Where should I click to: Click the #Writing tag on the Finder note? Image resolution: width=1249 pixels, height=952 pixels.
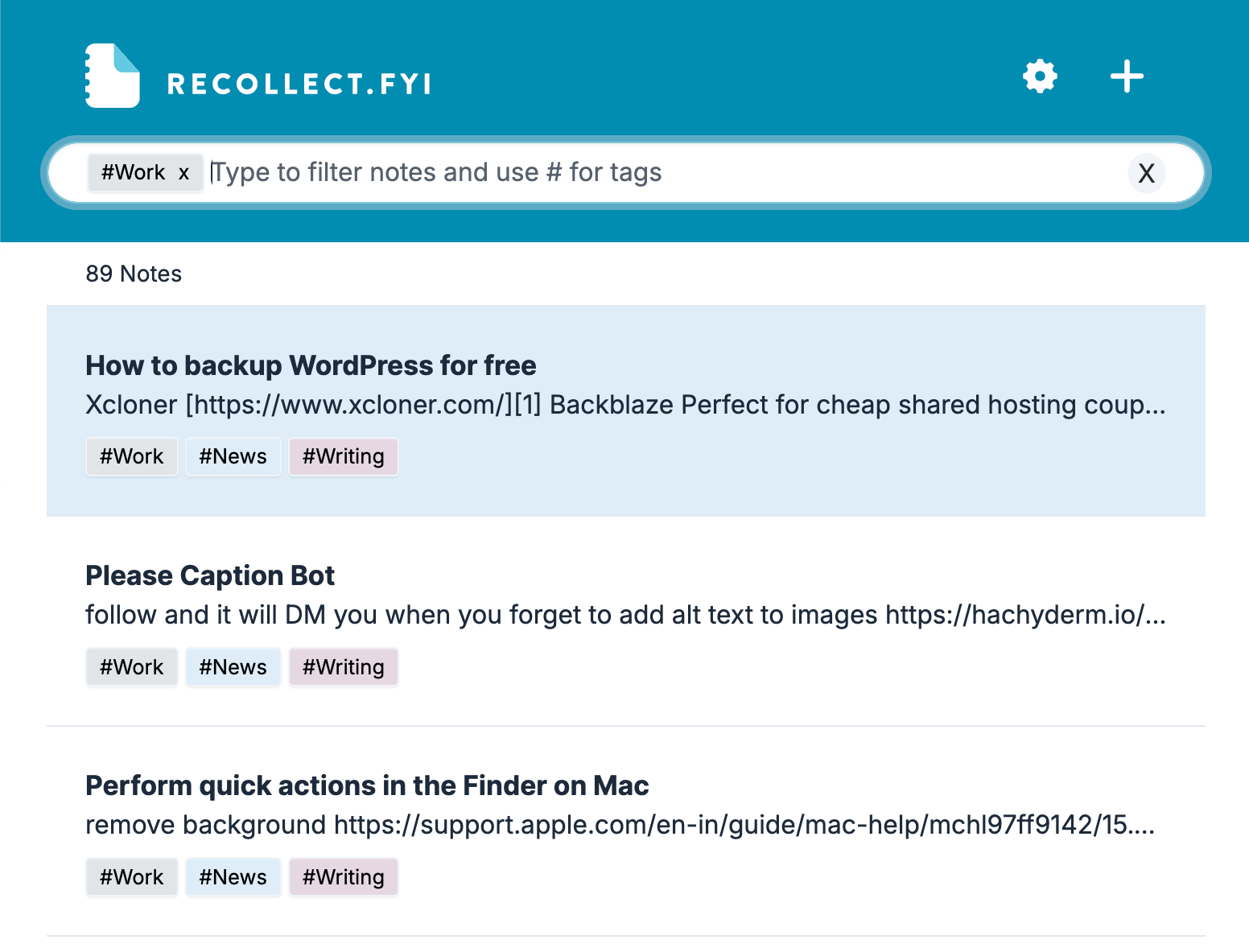tap(343, 876)
